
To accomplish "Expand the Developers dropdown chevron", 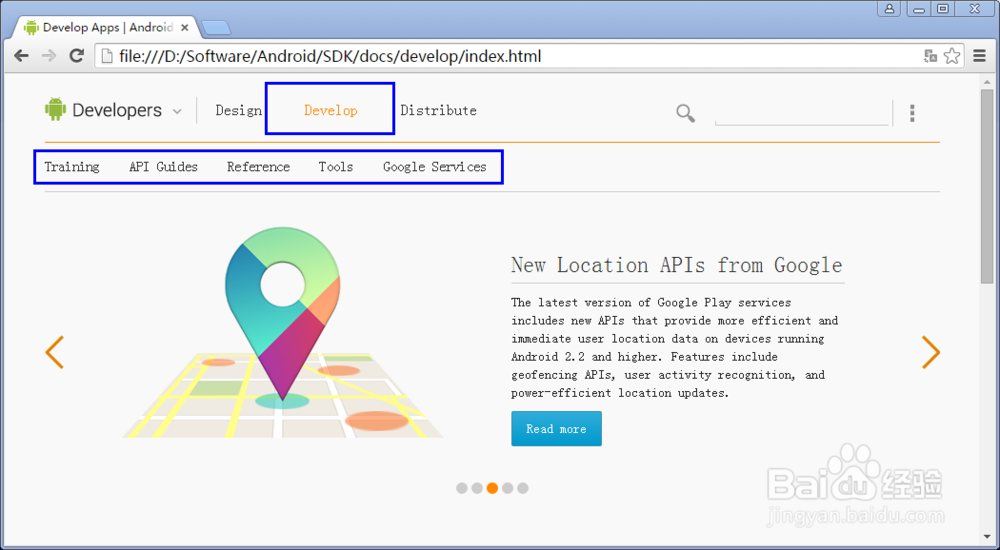I will [x=177, y=112].
